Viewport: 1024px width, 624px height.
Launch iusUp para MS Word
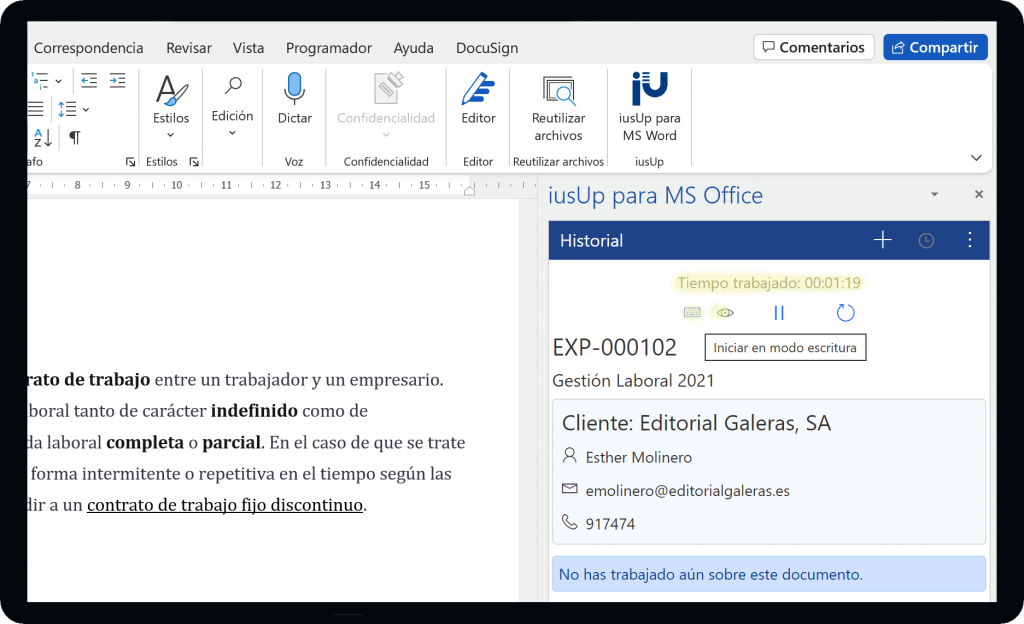tap(649, 108)
